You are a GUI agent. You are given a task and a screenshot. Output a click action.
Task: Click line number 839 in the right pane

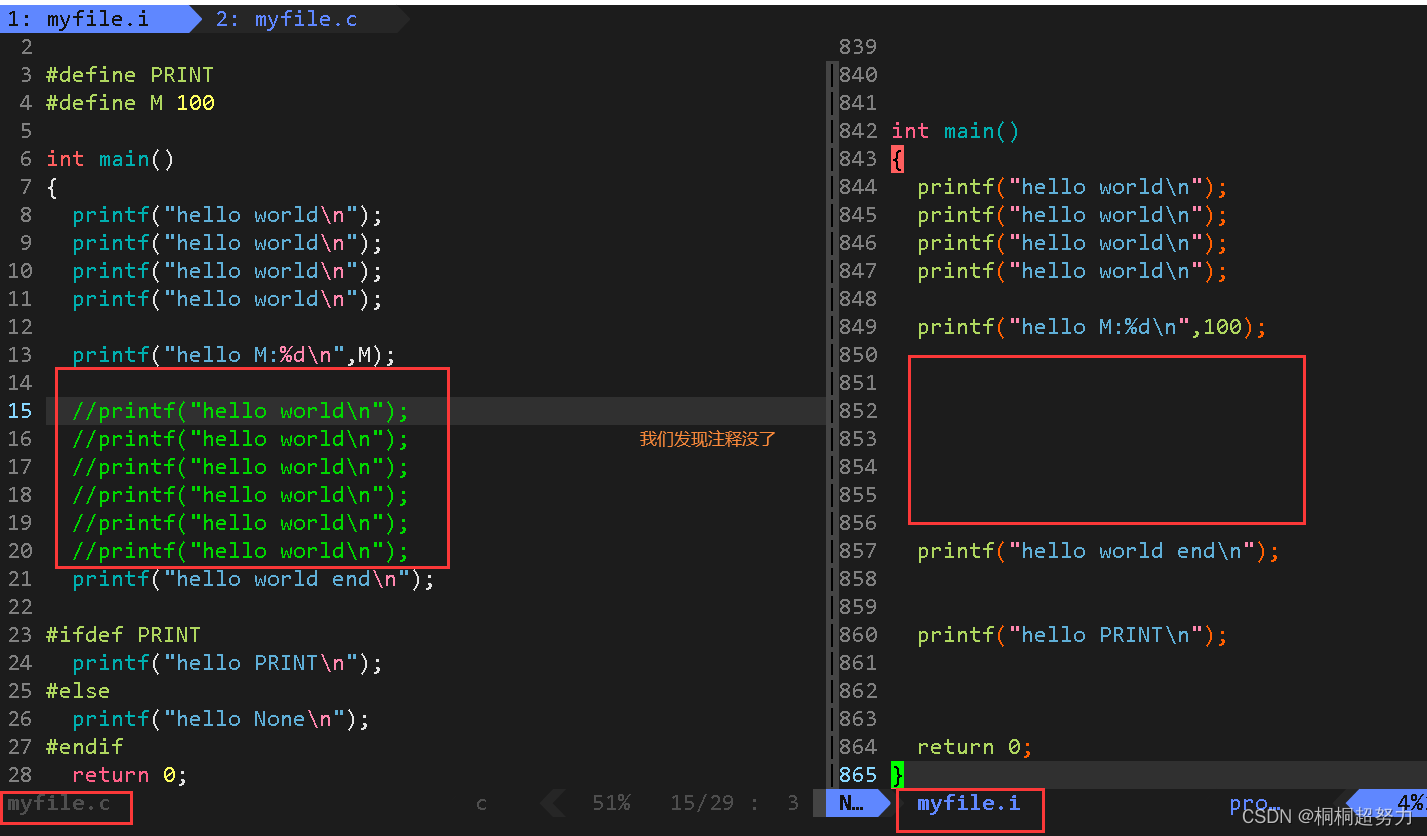858,47
